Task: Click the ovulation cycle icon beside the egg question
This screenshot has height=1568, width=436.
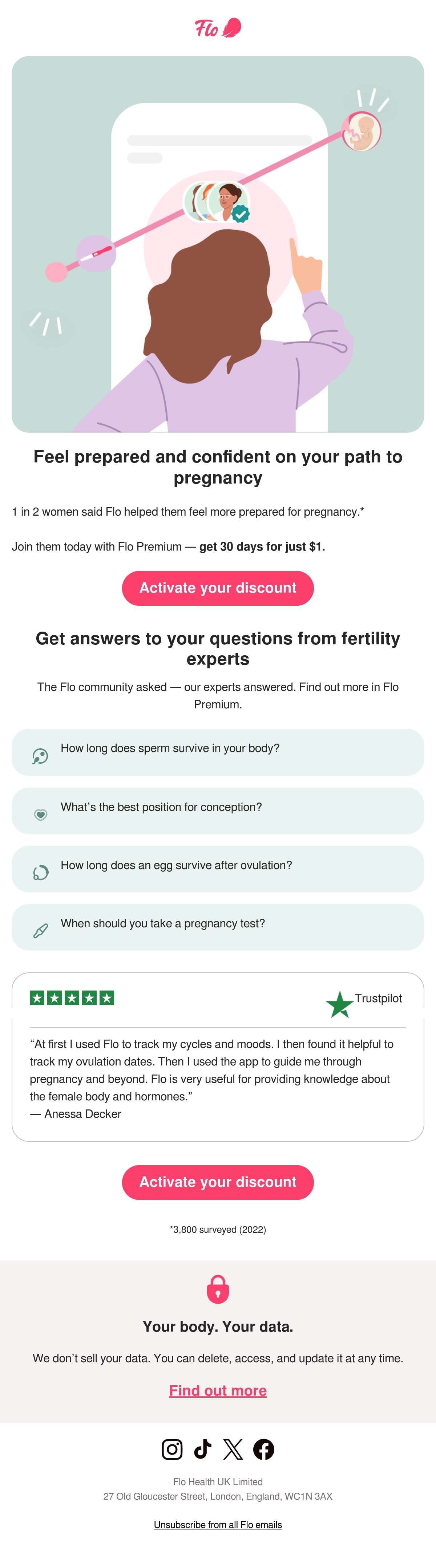Action: tap(40, 873)
